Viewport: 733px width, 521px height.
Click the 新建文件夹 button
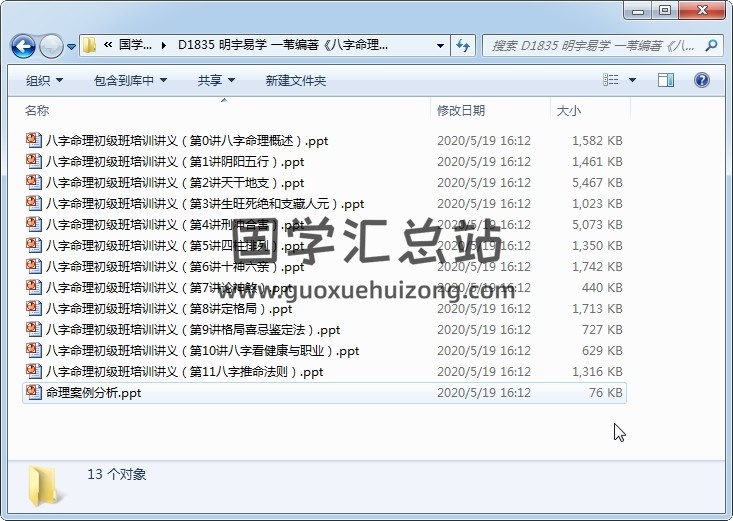point(295,80)
